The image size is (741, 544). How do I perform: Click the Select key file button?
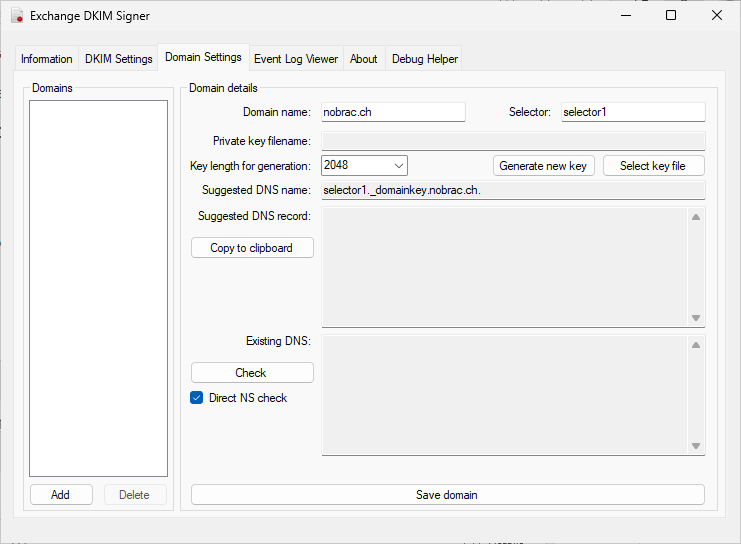coord(654,166)
